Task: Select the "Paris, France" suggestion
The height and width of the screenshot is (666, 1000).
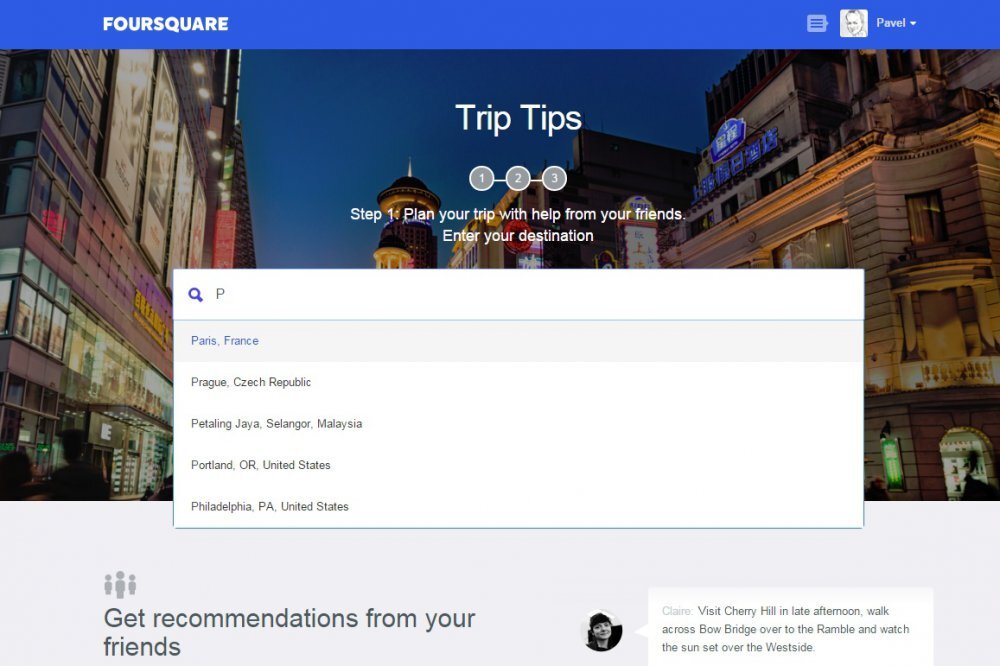Action: coord(224,340)
